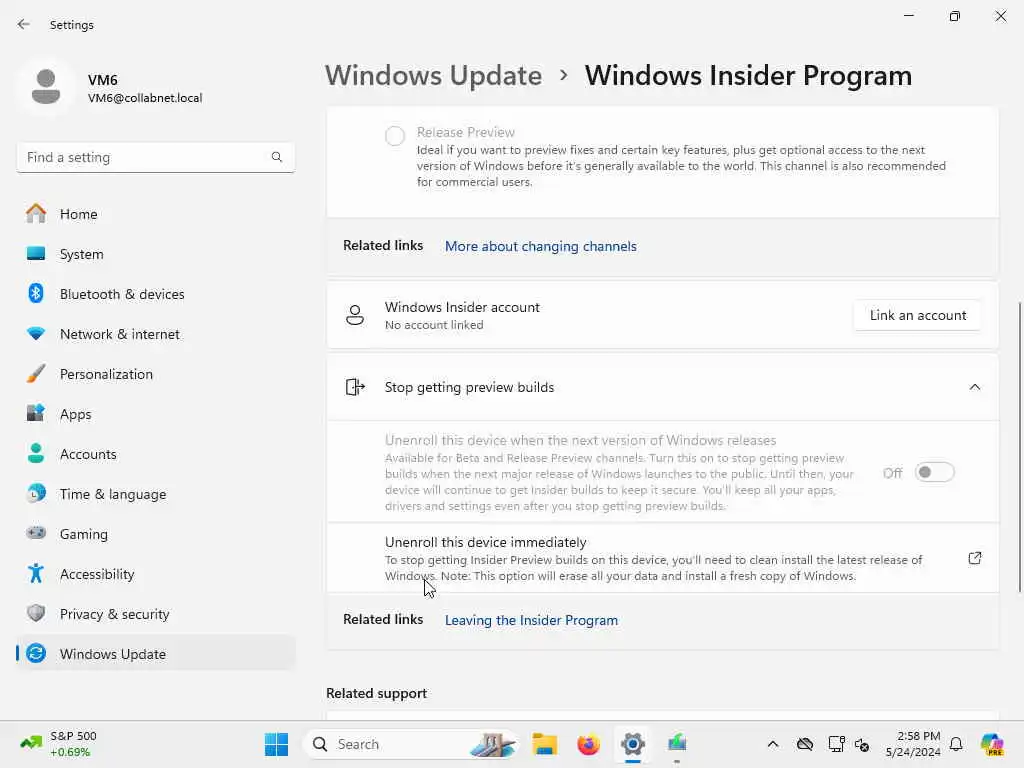Select the Release Preview radio button

394,136
